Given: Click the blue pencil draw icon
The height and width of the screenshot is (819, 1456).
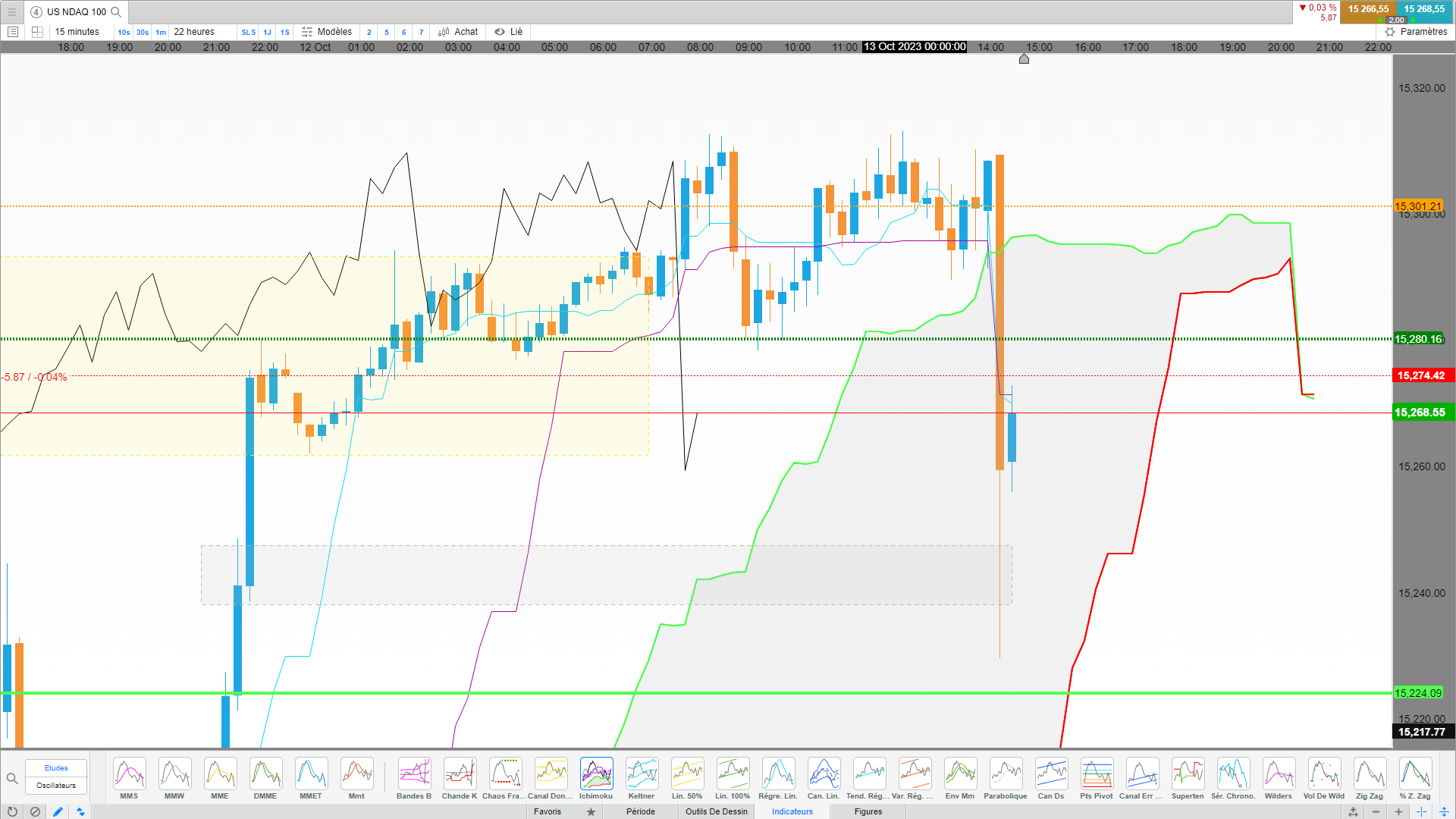Looking at the screenshot, I should (x=58, y=811).
